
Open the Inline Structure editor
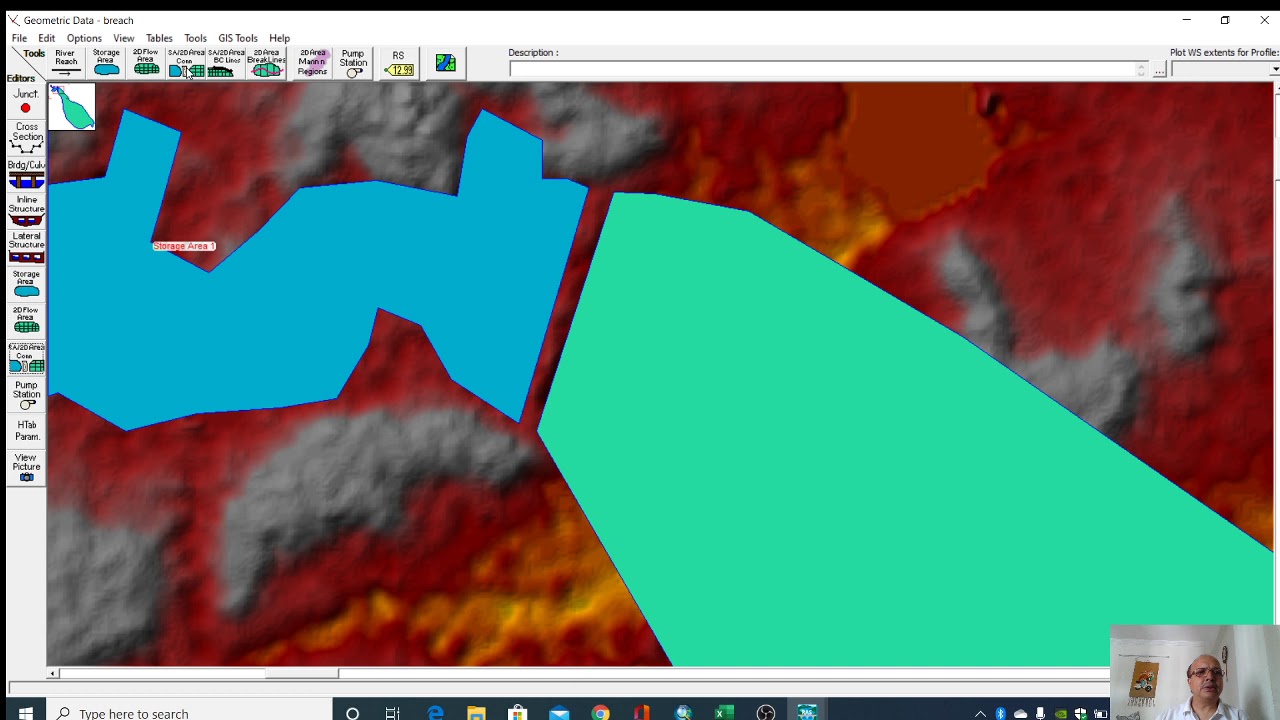26,211
